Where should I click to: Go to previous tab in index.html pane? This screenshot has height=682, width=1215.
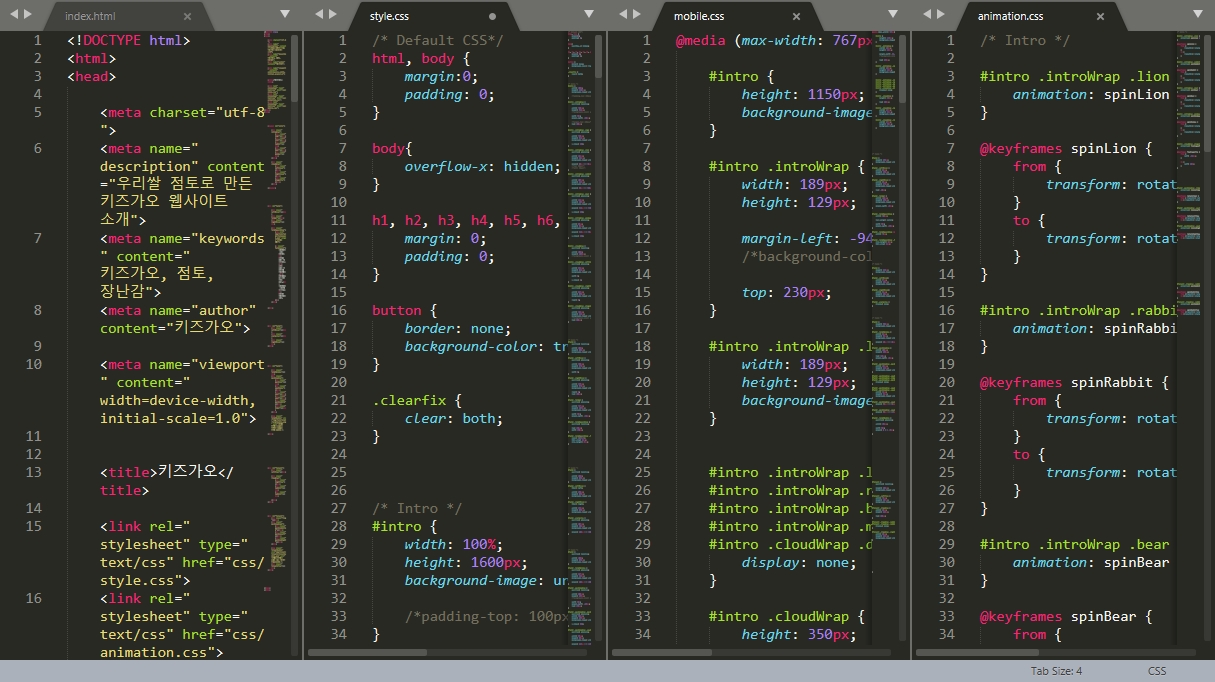(12, 14)
